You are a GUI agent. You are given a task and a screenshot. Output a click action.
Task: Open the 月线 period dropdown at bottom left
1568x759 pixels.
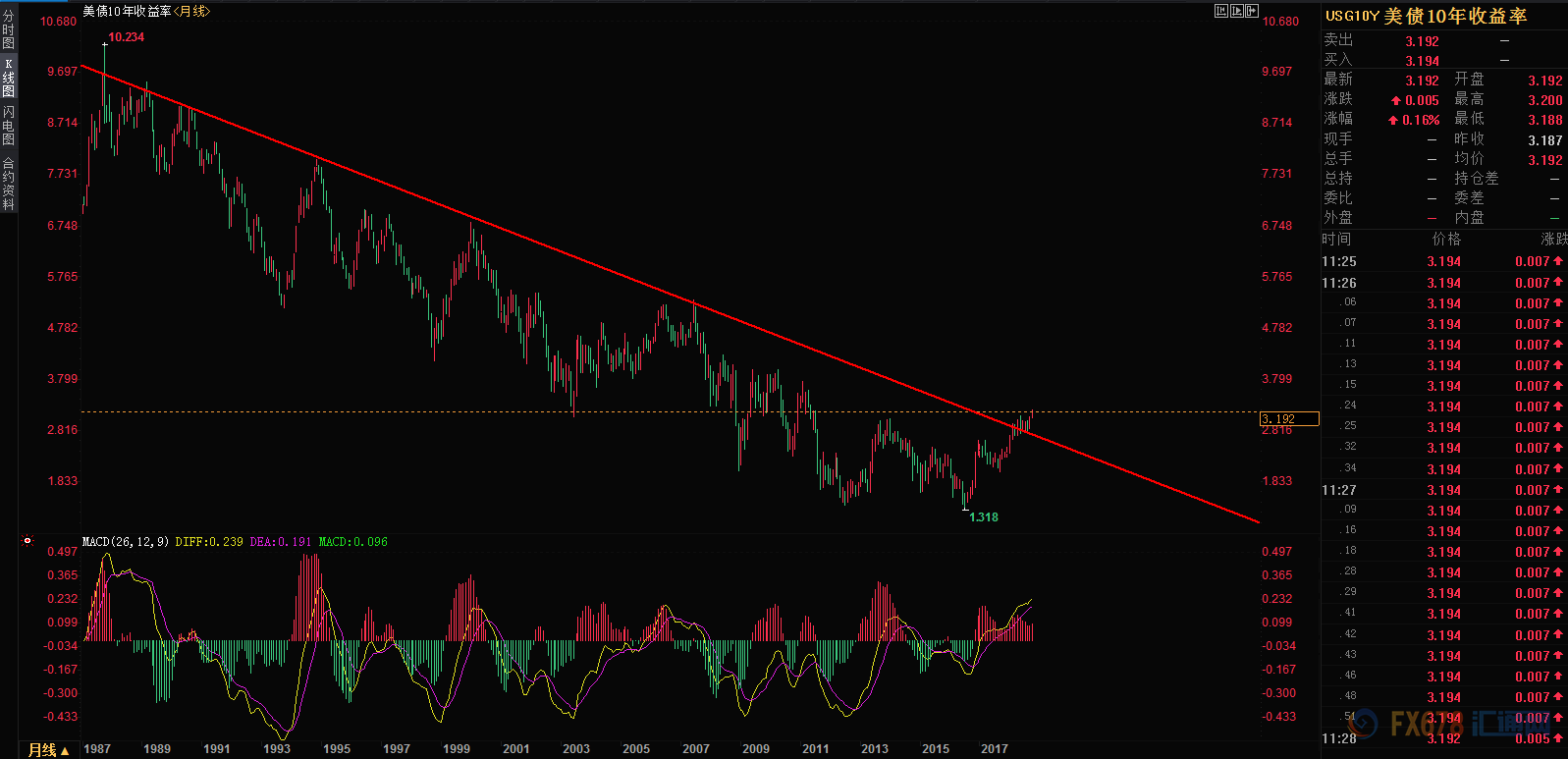pyautogui.click(x=48, y=749)
